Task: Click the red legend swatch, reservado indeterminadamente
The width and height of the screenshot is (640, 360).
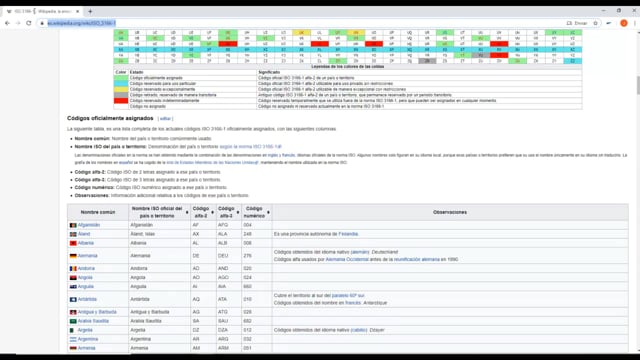Action: 121,100
